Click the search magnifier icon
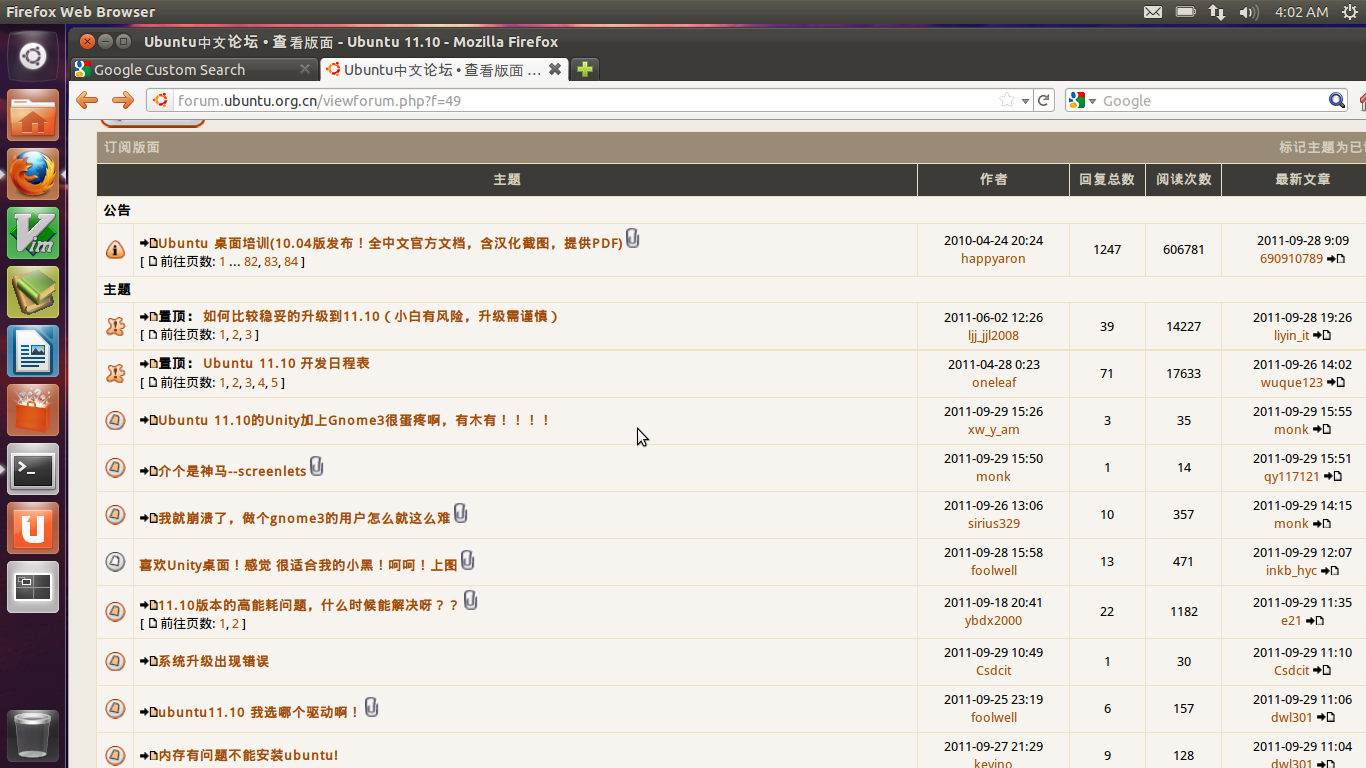Image resolution: width=1366 pixels, height=768 pixels. point(1337,100)
